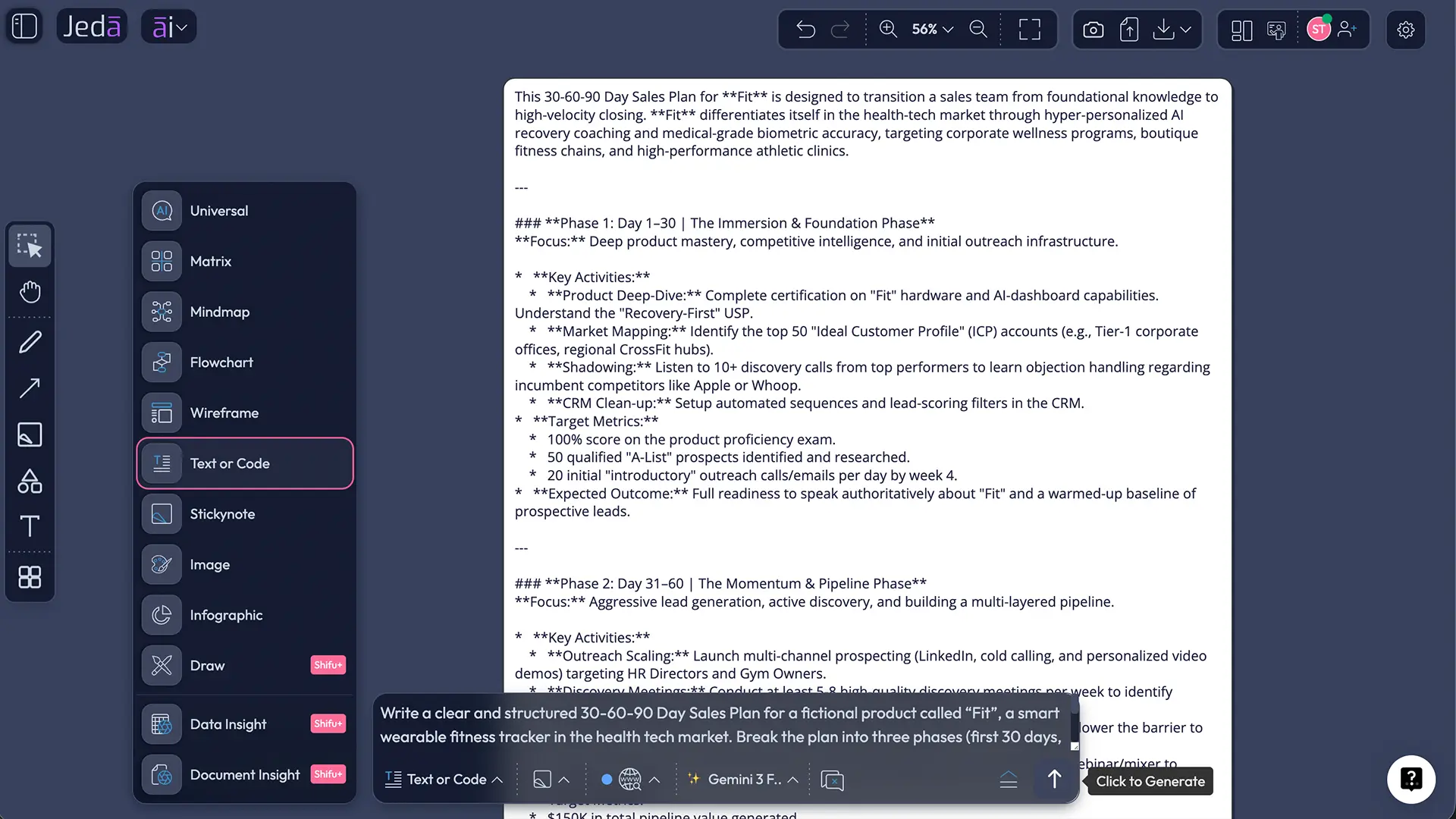Expand the web search options chevron
1456x819 pixels.
coord(654,780)
